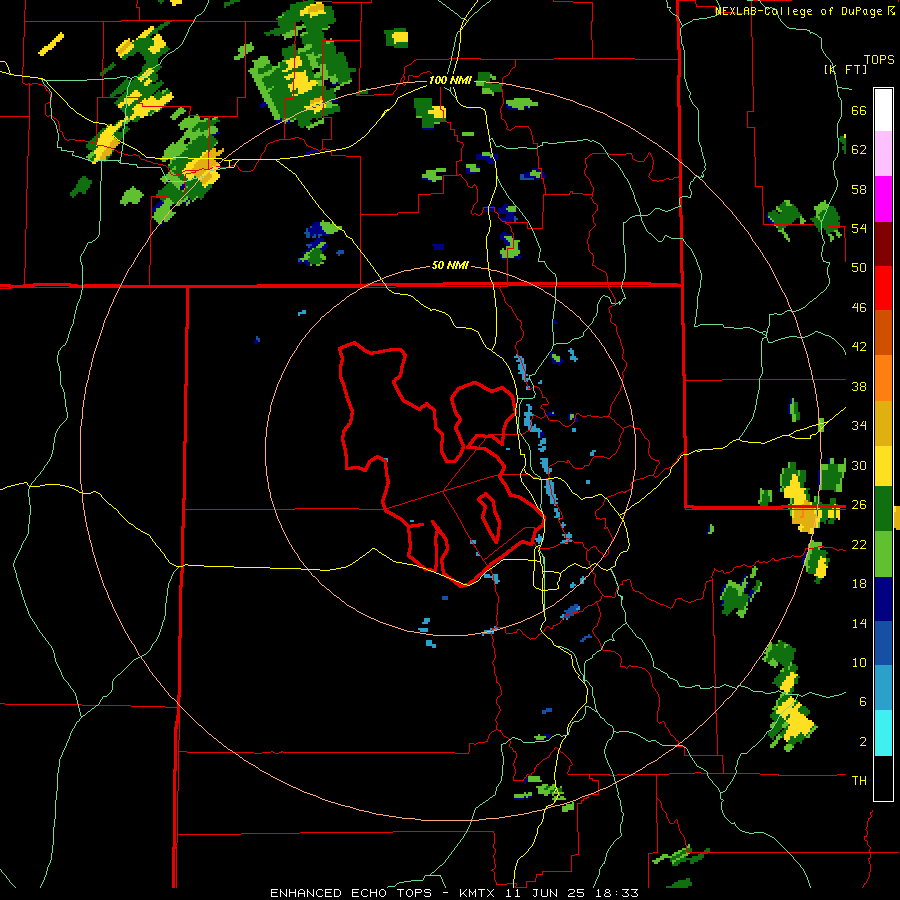Screen dimensions: 900x900
Task: Click the '[K FT]' units label
Action: point(845,69)
